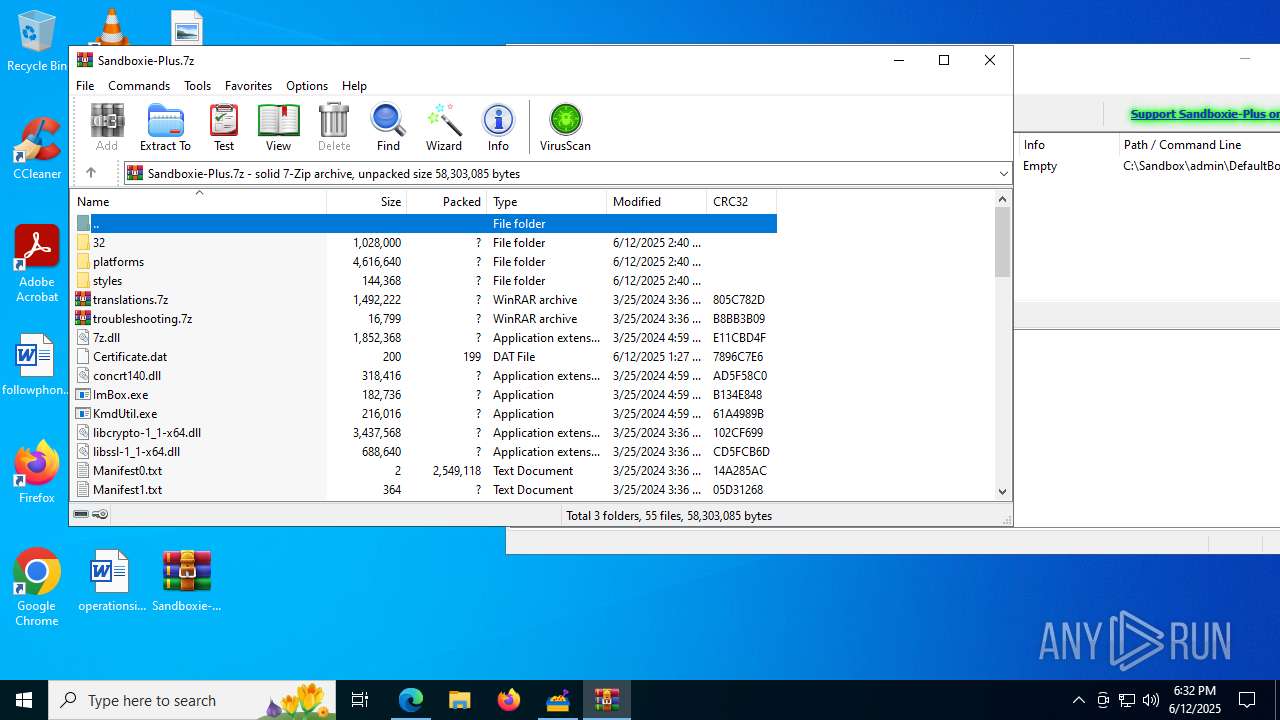Open Microsoft Edge from taskbar
Image resolution: width=1280 pixels, height=720 pixels.
411,700
